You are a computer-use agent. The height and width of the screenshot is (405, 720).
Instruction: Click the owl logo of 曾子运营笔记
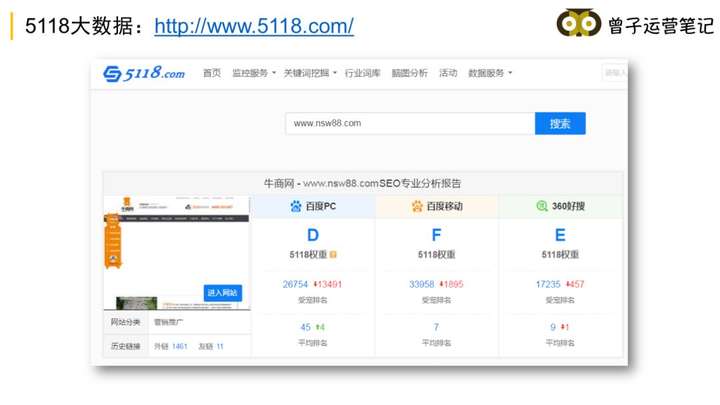point(579,22)
